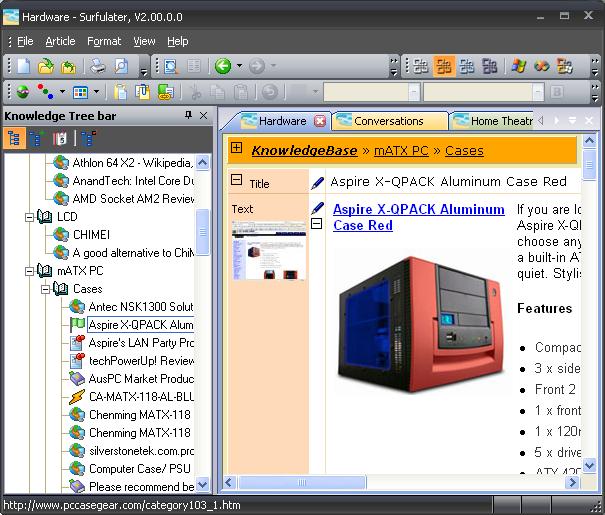Open the Format menu
605x515 pixels.
click(x=104, y=41)
